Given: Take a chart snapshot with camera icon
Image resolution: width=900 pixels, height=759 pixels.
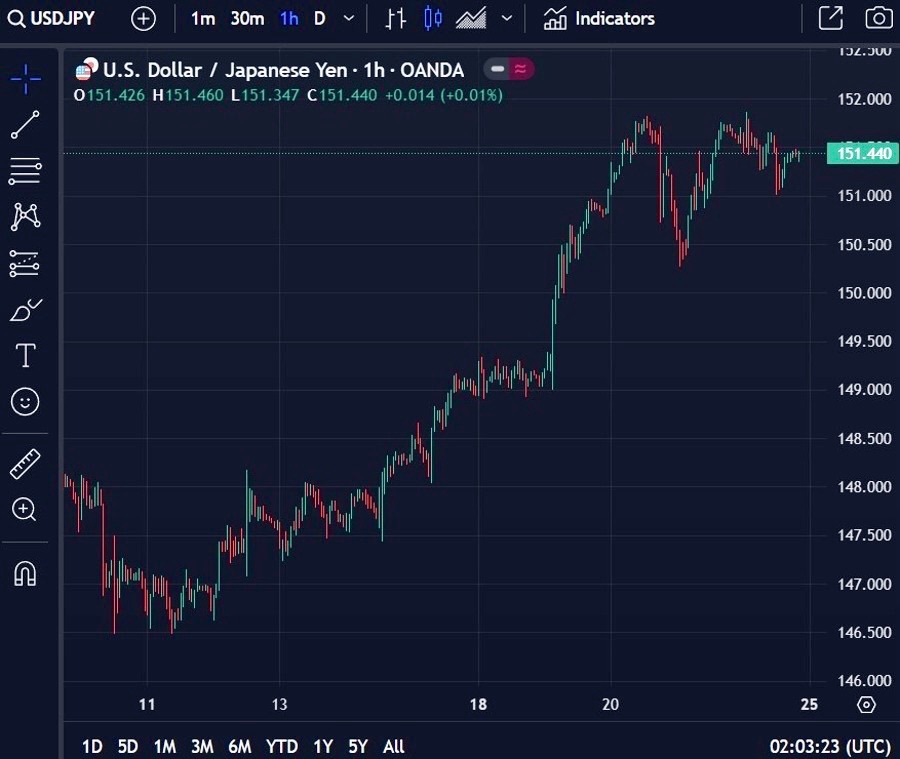Looking at the screenshot, I should click(x=878, y=18).
